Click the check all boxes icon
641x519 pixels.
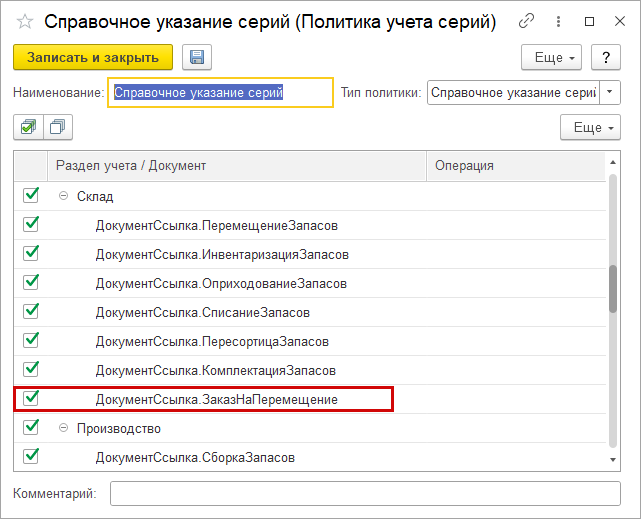27,127
